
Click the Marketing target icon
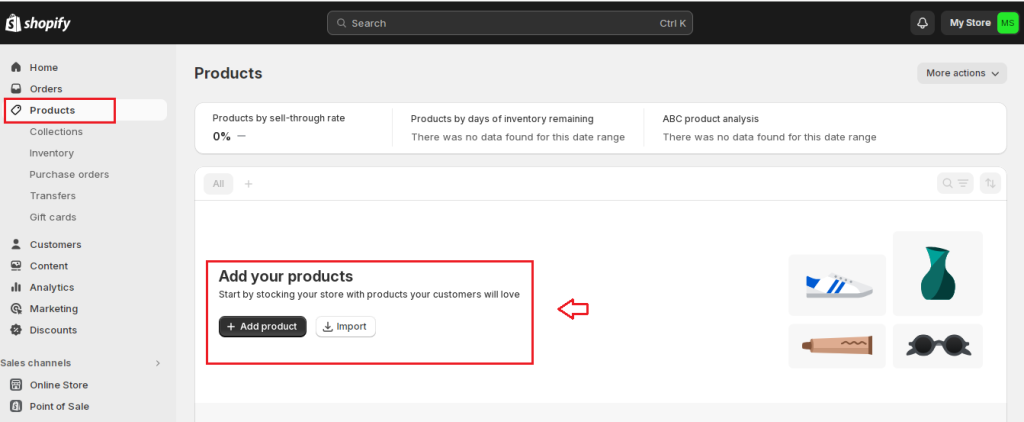coord(16,308)
